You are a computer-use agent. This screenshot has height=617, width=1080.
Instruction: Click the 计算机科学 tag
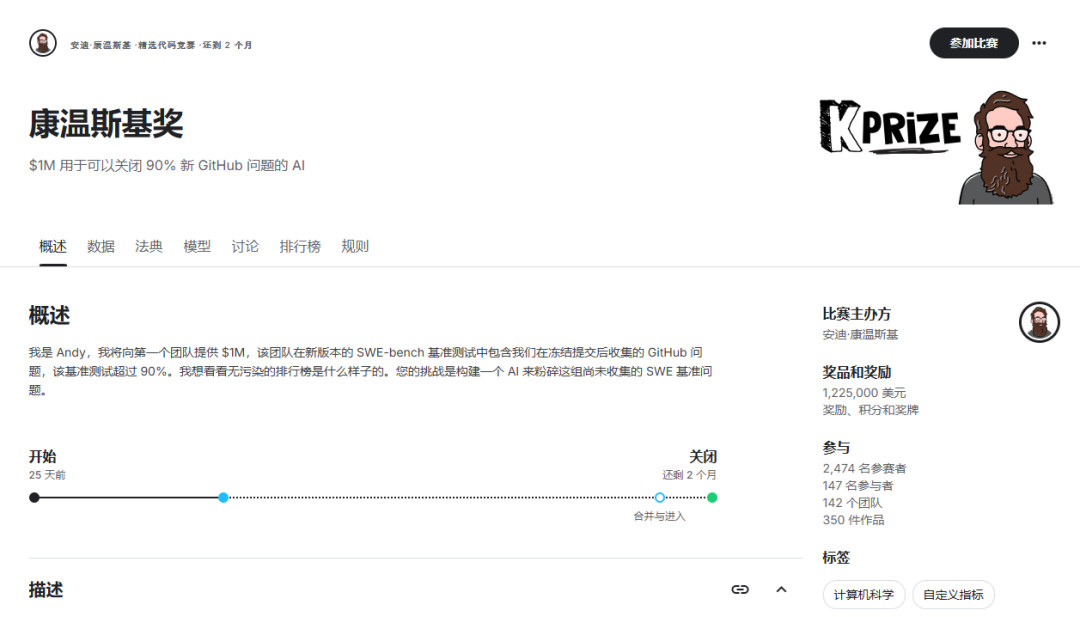(x=864, y=595)
